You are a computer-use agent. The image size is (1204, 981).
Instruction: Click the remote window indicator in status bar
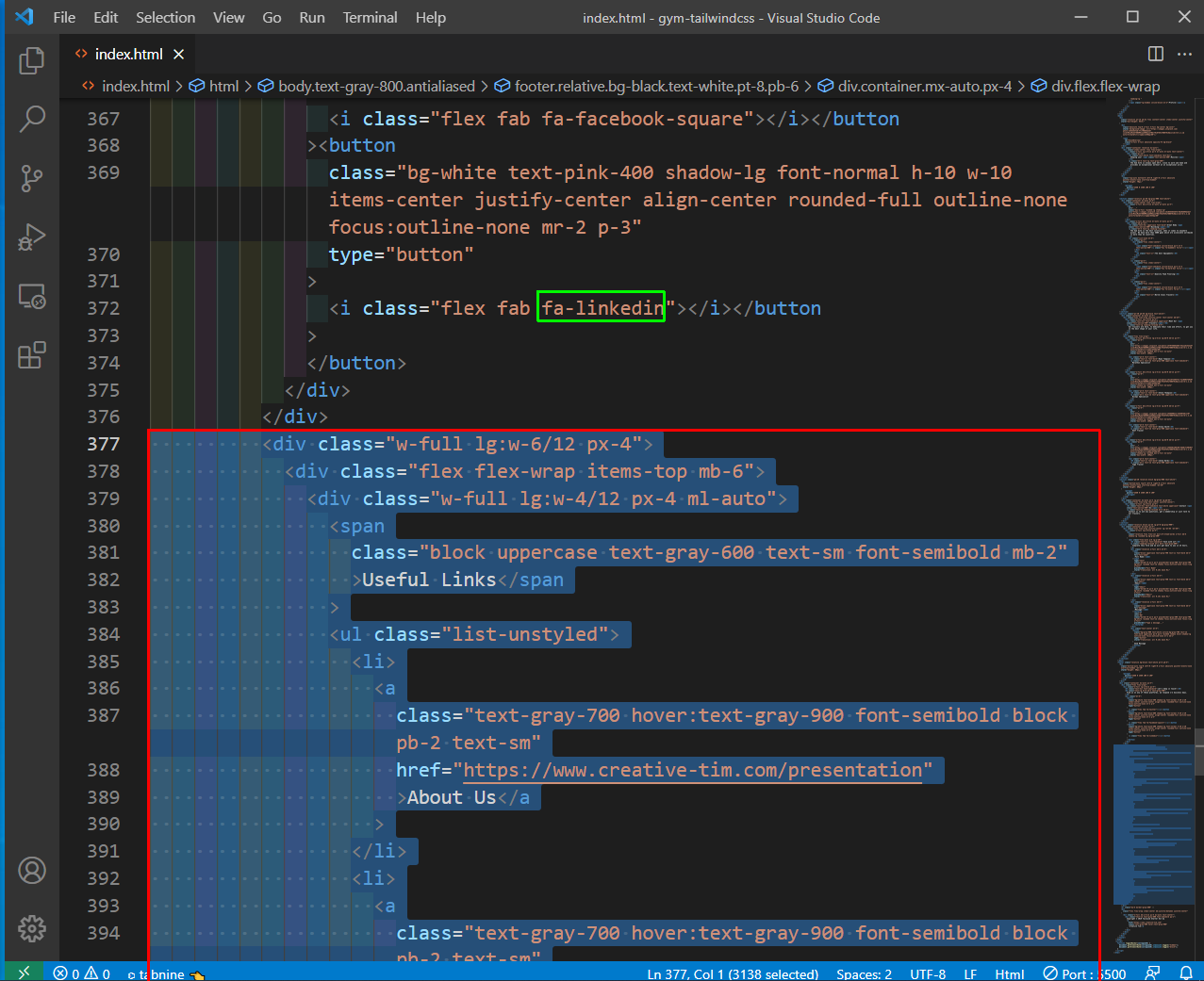(x=24, y=973)
